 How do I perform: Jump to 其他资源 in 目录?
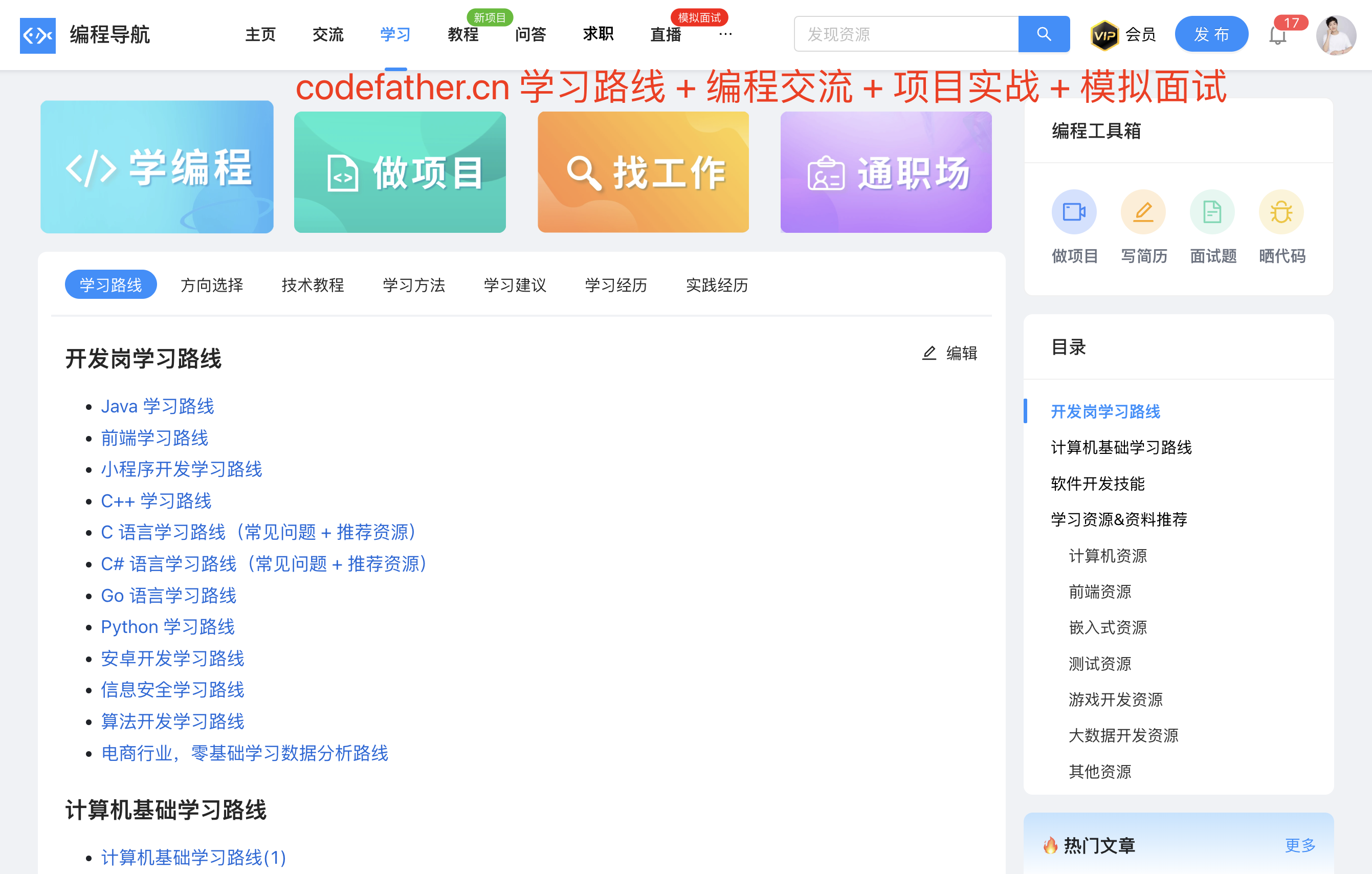click(x=1100, y=772)
